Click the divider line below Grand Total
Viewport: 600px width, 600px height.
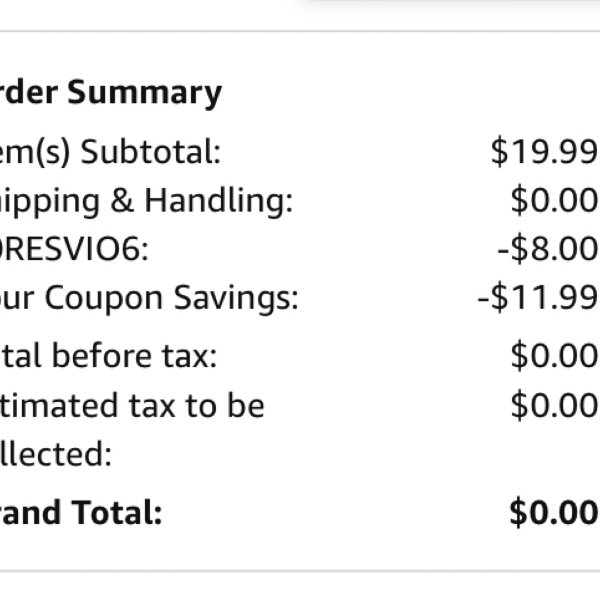coord(300,571)
